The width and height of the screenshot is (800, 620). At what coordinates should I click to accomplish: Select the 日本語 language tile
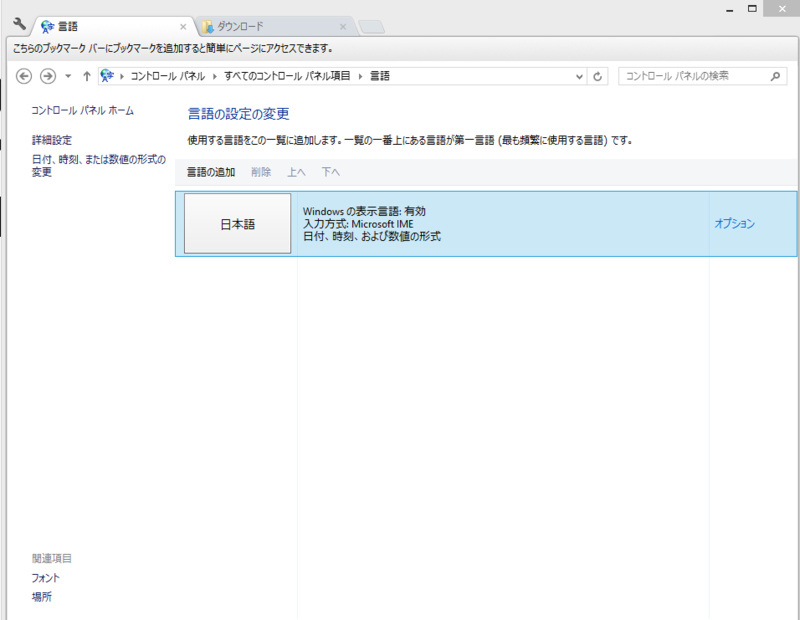pyautogui.click(x=238, y=224)
